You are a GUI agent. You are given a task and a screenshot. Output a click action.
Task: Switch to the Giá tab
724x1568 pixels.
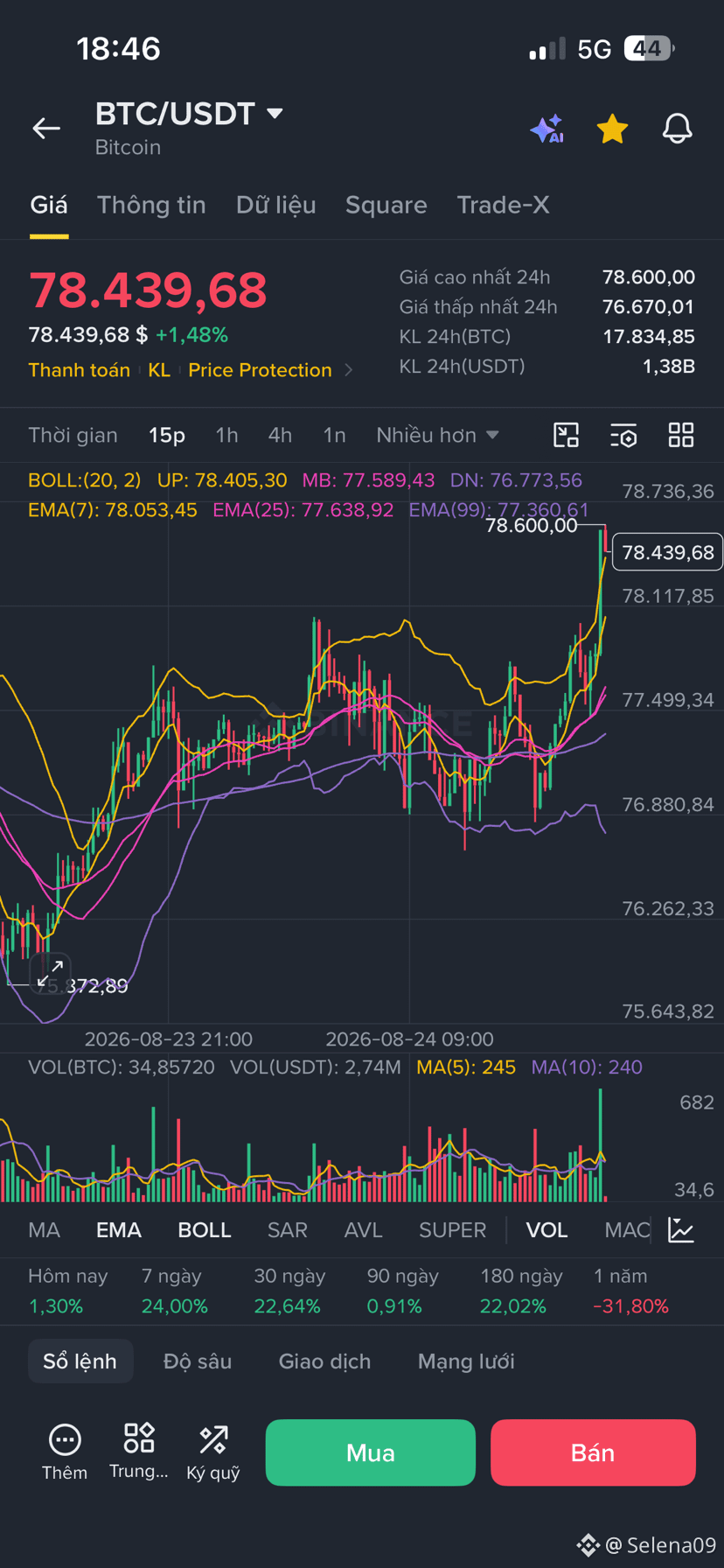(x=49, y=205)
